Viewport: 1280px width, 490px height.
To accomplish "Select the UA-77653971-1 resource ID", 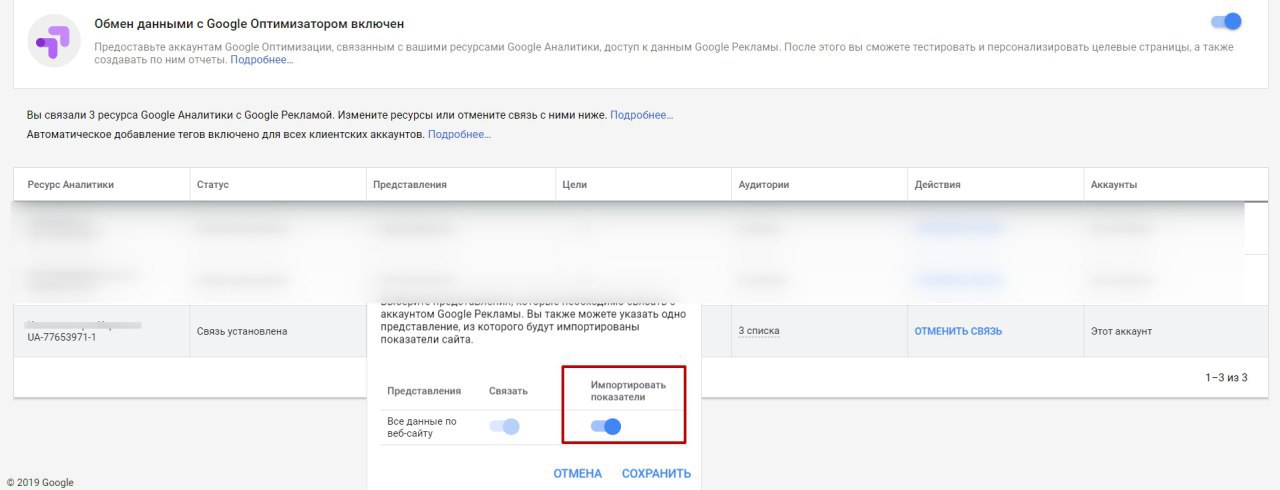I will pos(62,338).
